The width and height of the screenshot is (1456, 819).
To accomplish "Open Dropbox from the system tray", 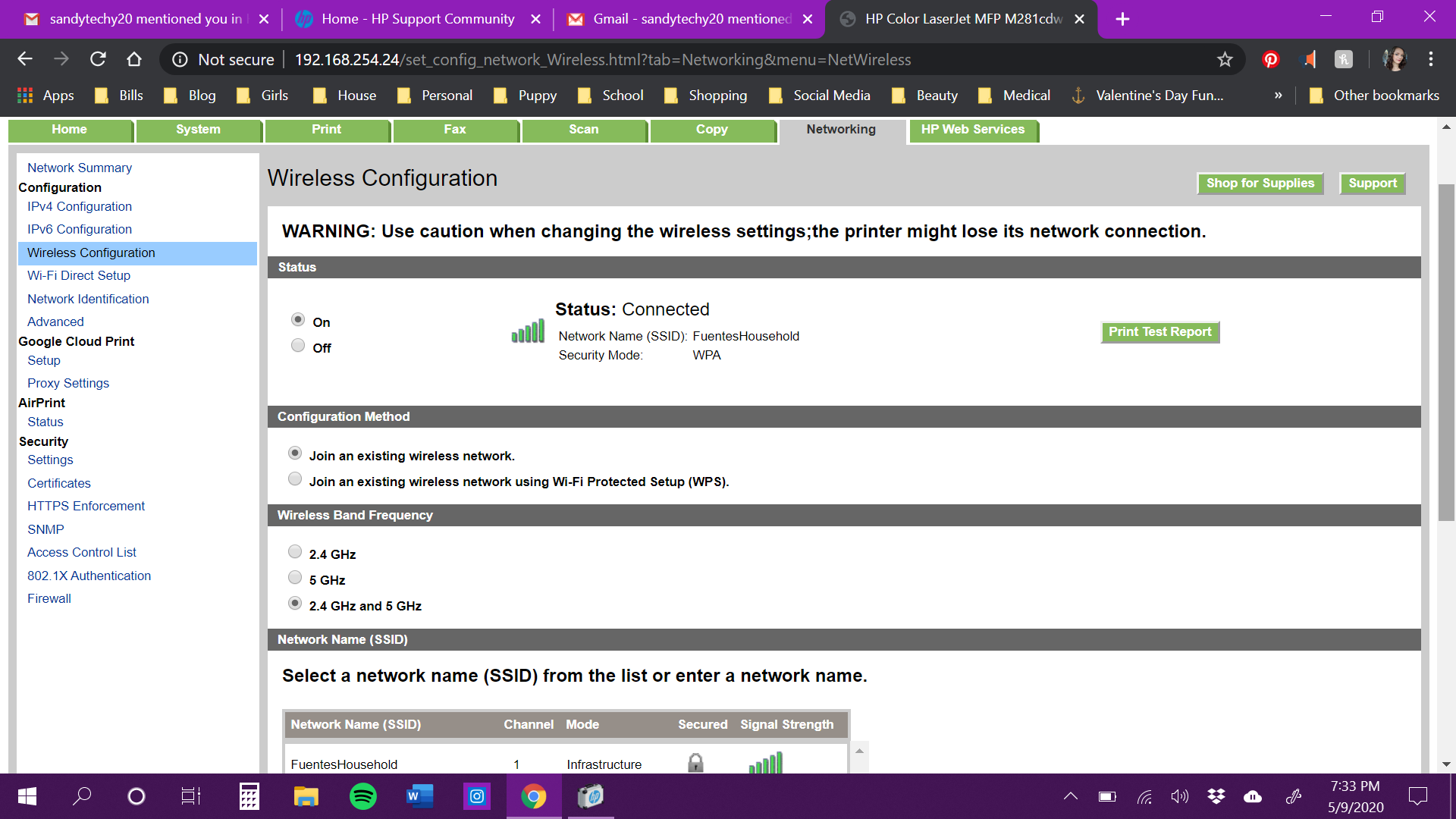I will [1216, 796].
